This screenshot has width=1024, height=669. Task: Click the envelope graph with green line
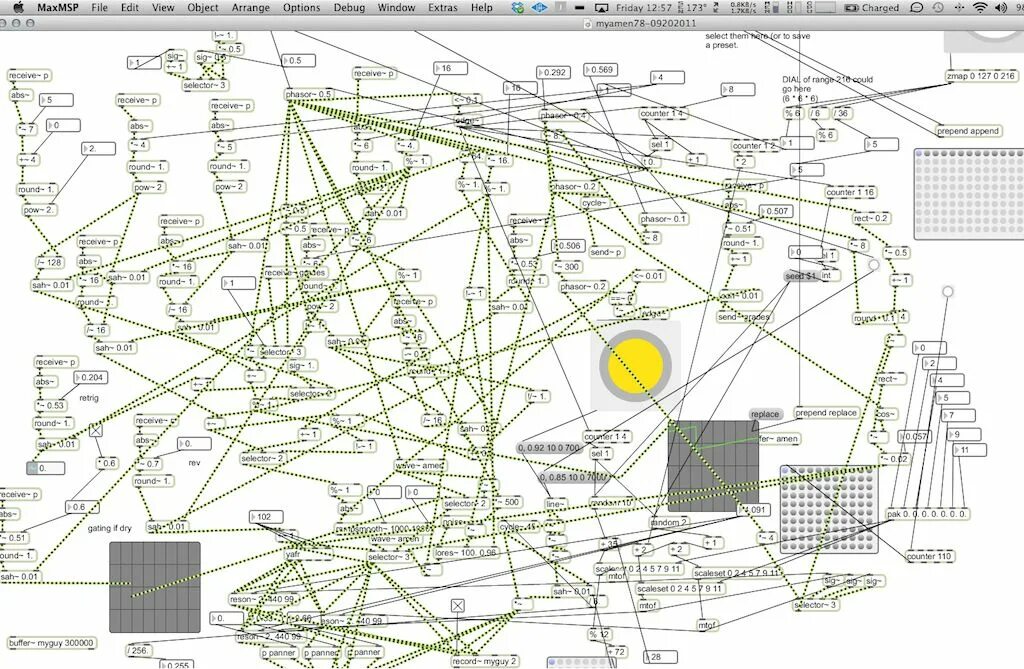tap(713, 466)
